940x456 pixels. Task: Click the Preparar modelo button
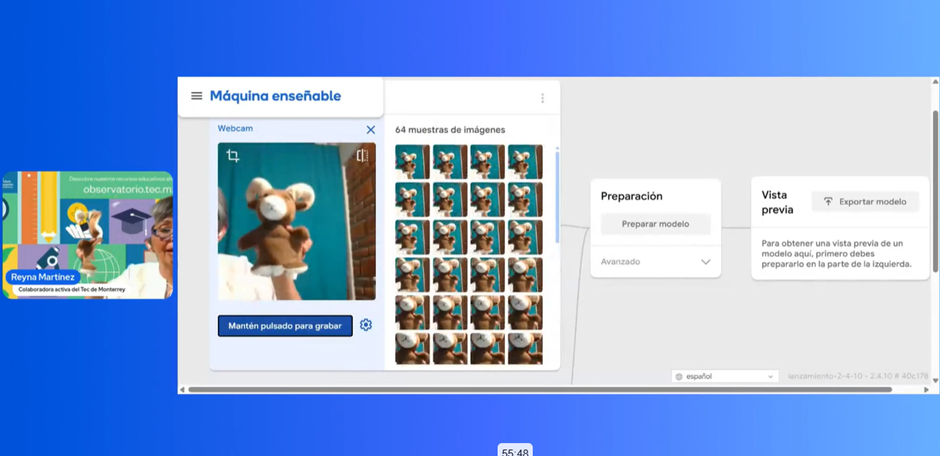(x=655, y=224)
